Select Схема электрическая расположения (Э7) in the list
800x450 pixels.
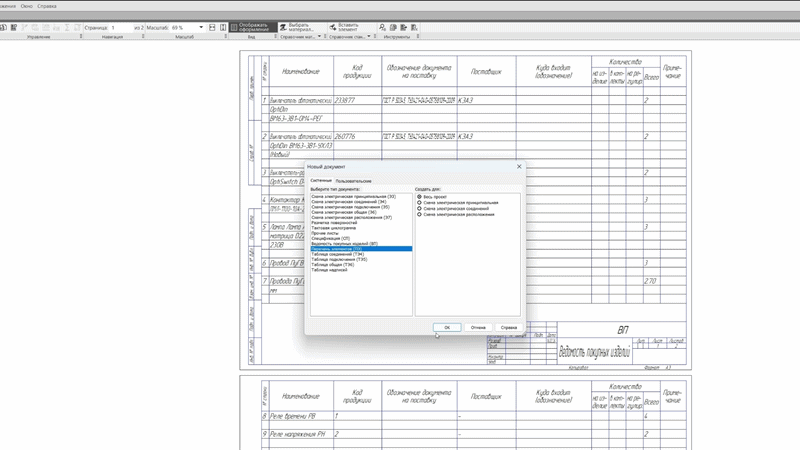(x=352, y=217)
